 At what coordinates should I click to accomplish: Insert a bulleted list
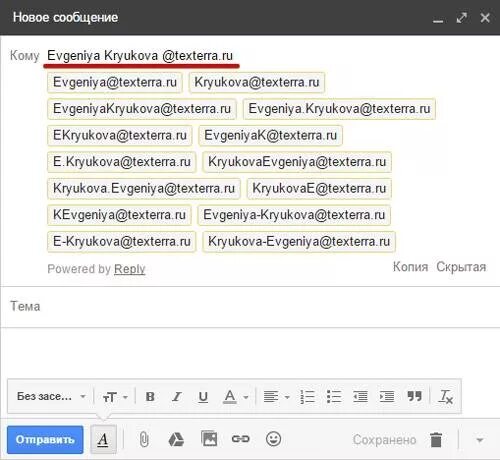click(334, 397)
